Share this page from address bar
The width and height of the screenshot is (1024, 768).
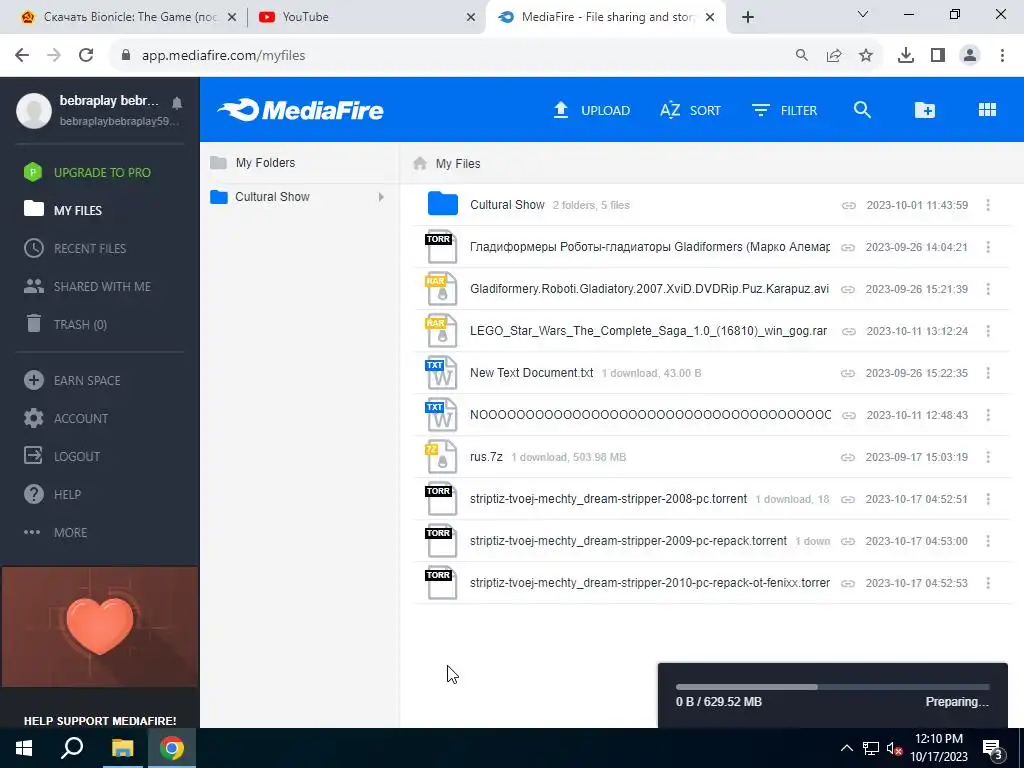pos(834,56)
